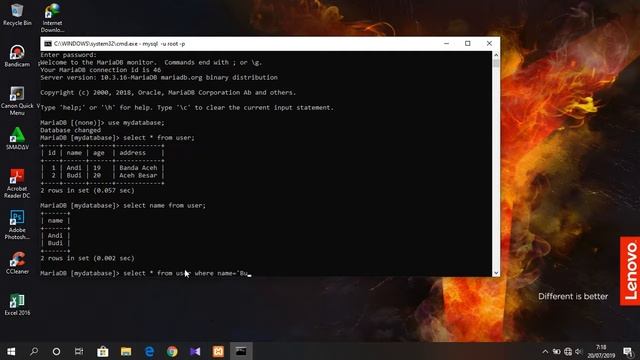
Task: Open the network globe tray icon
Action: (568, 351)
